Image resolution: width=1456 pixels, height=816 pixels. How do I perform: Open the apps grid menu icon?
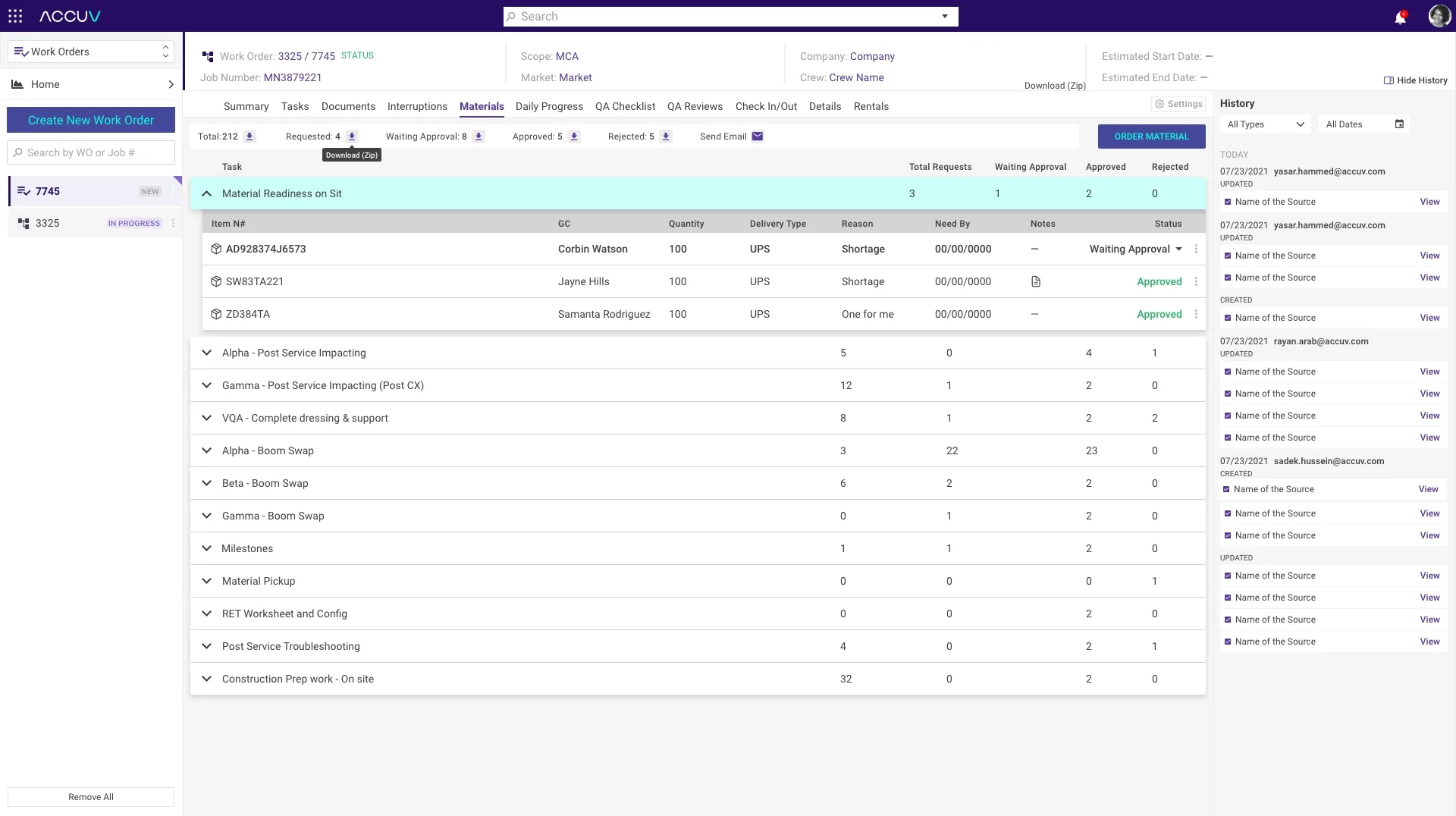(x=15, y=16)
